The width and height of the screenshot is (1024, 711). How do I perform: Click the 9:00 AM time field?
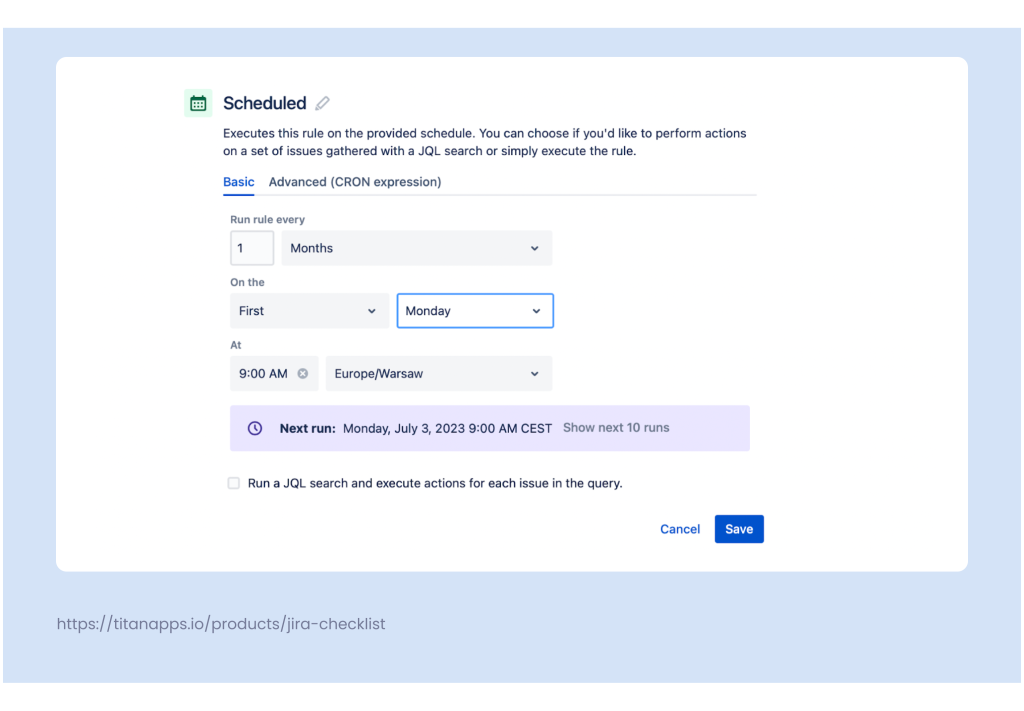click(x=262, y=373)
